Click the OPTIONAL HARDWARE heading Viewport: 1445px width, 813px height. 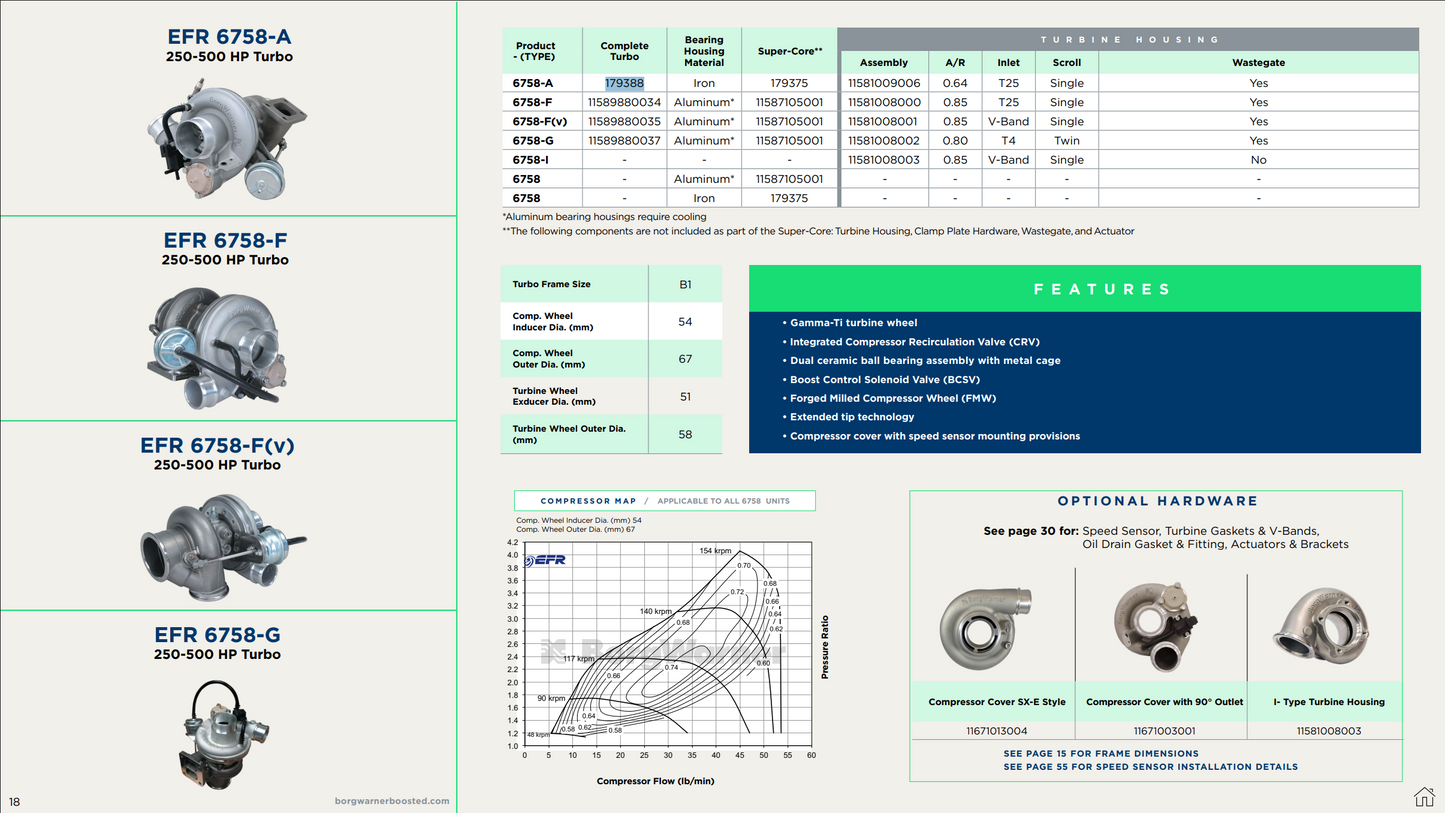pos(1157,501)
